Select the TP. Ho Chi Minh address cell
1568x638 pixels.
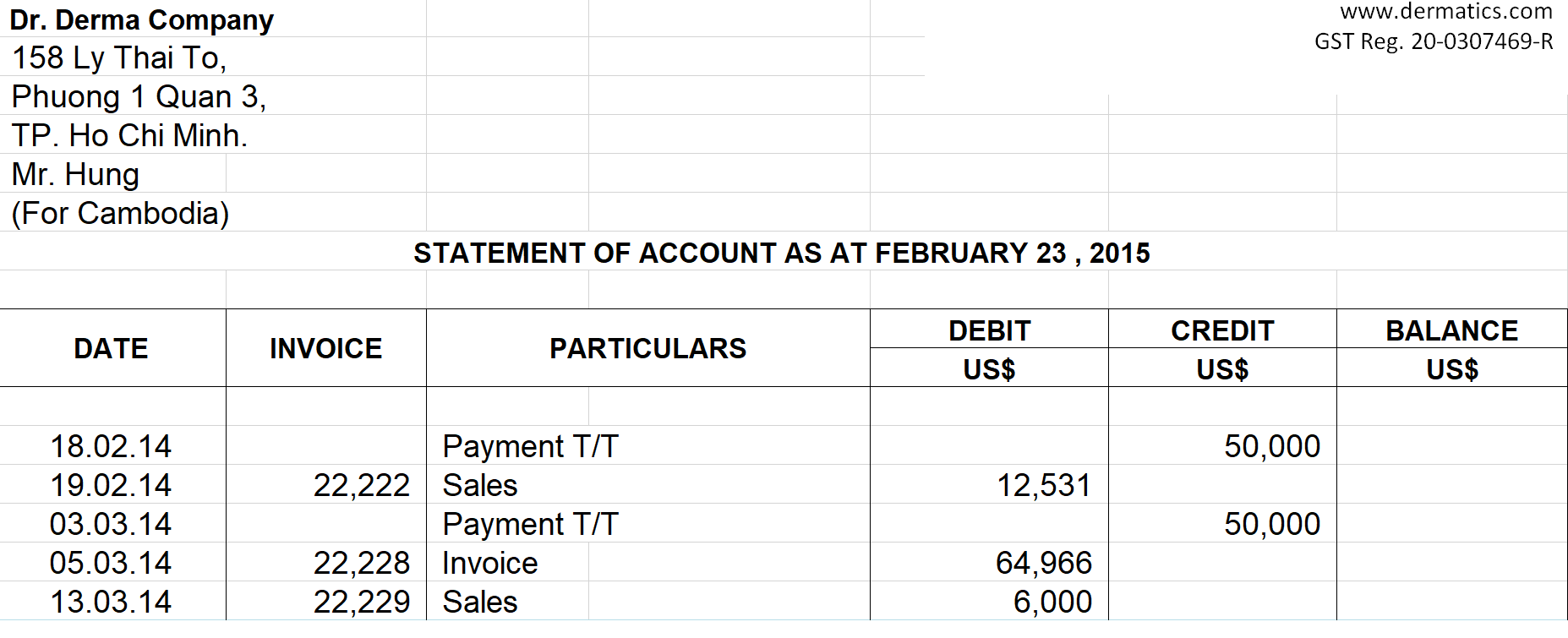point(129,135)
